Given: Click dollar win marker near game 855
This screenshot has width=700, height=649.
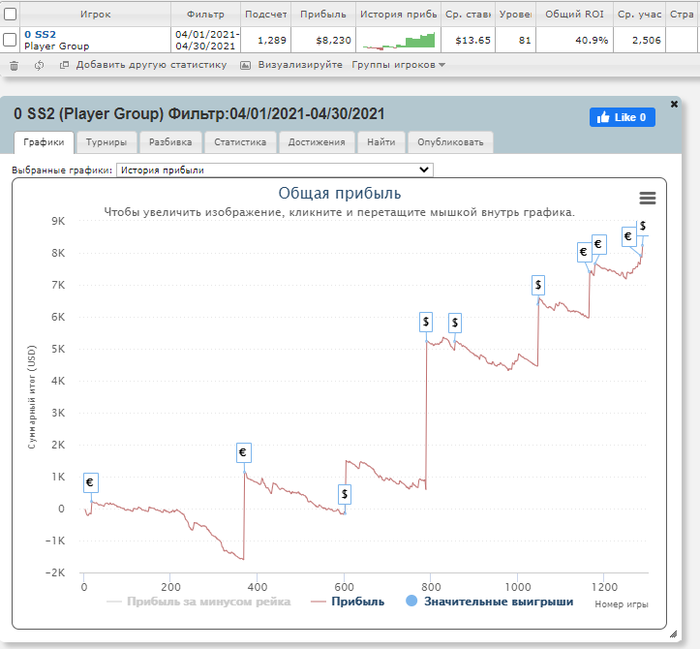Looking at the screenshot, I should (x=455, y=323).
